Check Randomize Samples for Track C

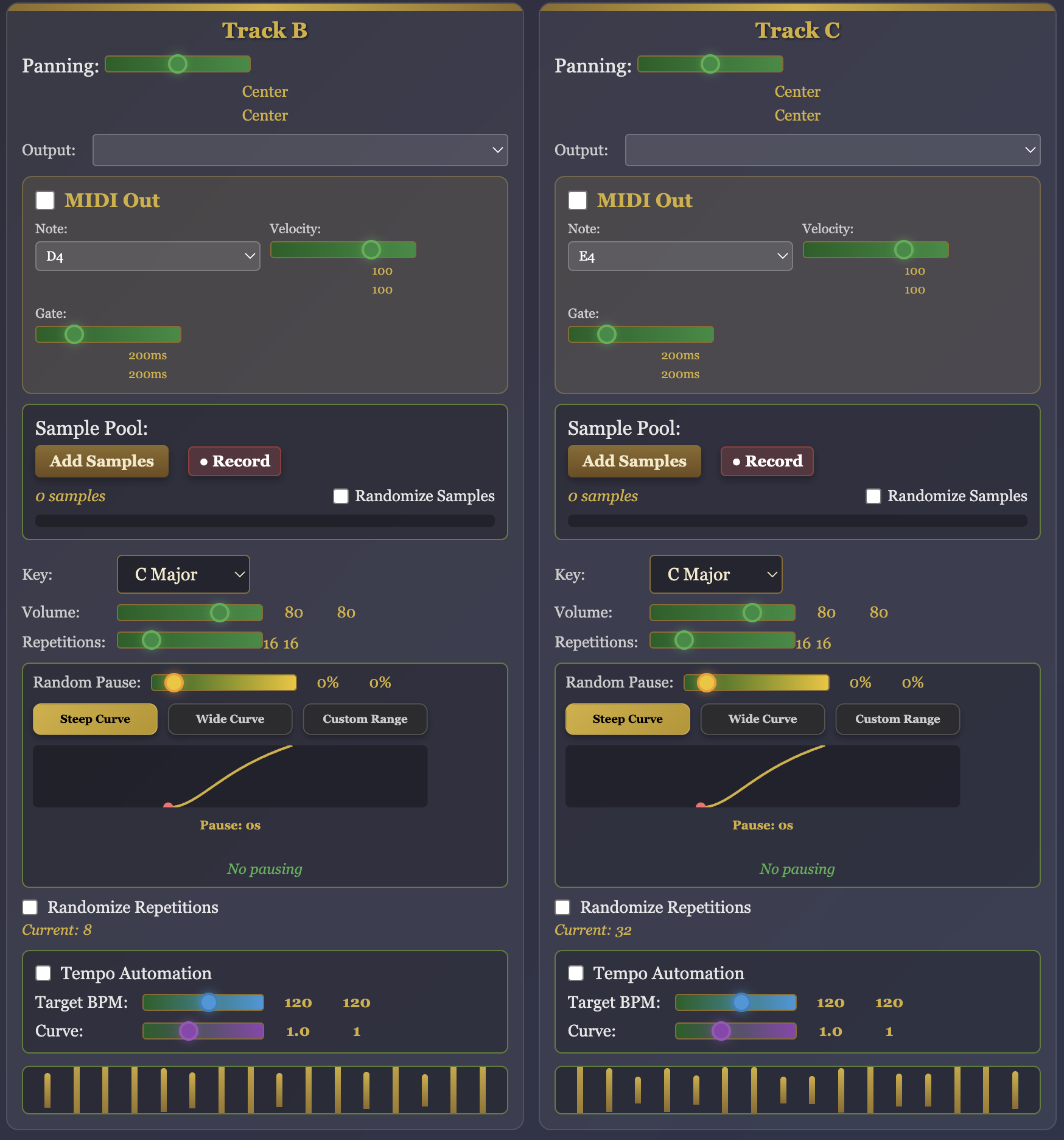(874, 496)
